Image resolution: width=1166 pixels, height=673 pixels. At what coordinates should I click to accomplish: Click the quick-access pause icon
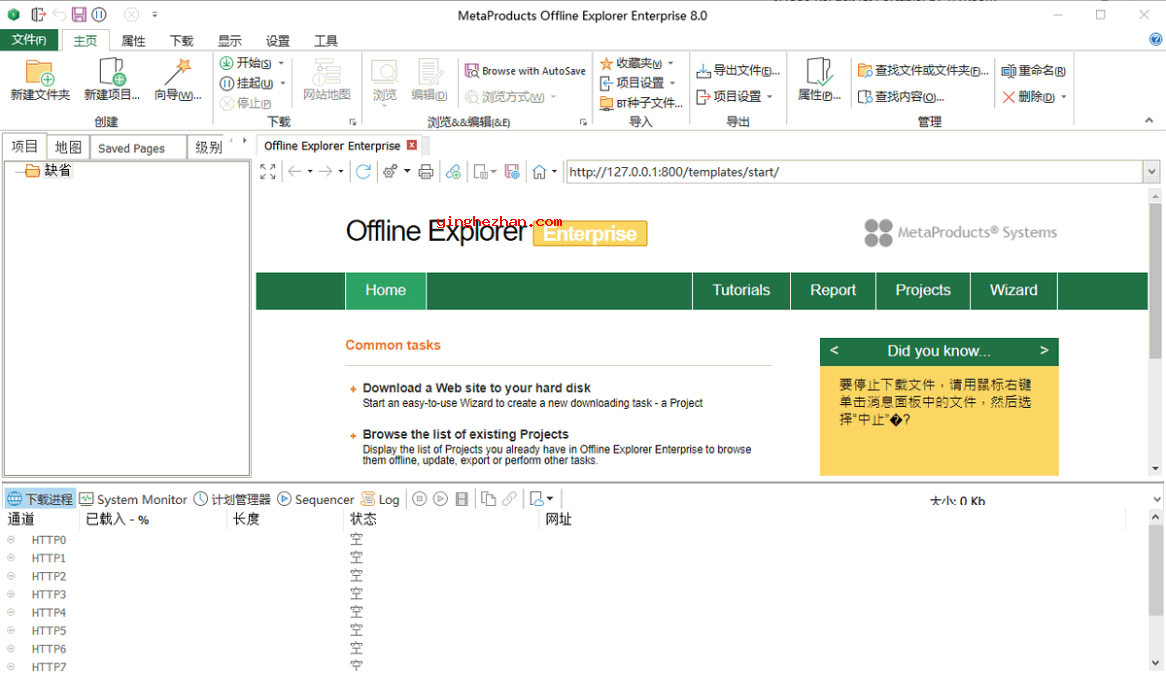pos(99,14)
